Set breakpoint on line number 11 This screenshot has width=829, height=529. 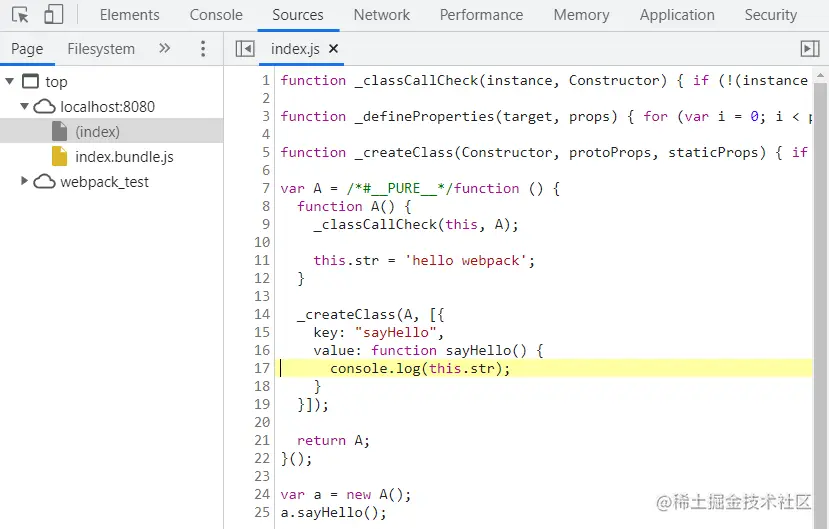click(262, 260)
